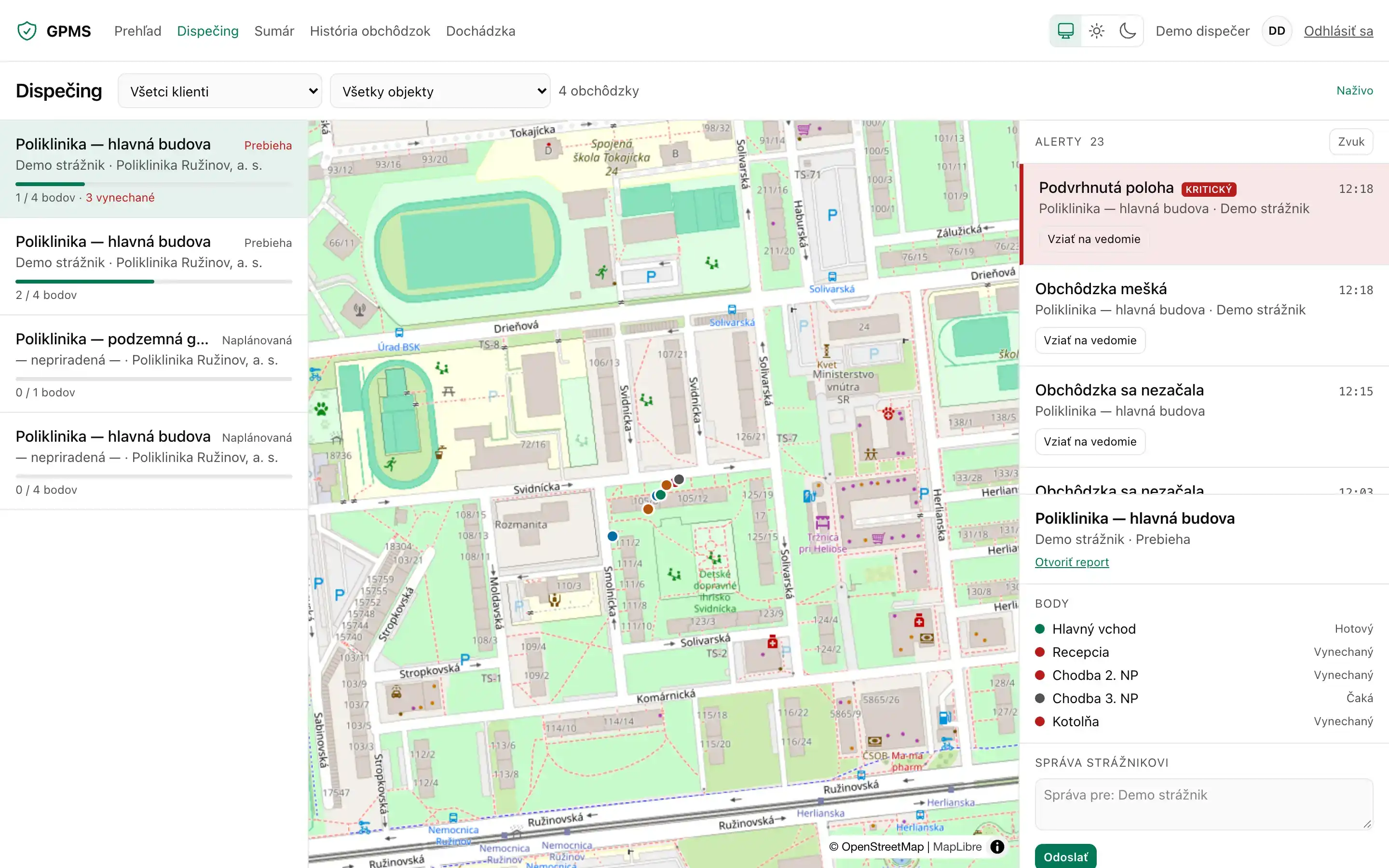
Task: Click progress bar of 1 / 4 bodov patrol
Action: point(154,184)
